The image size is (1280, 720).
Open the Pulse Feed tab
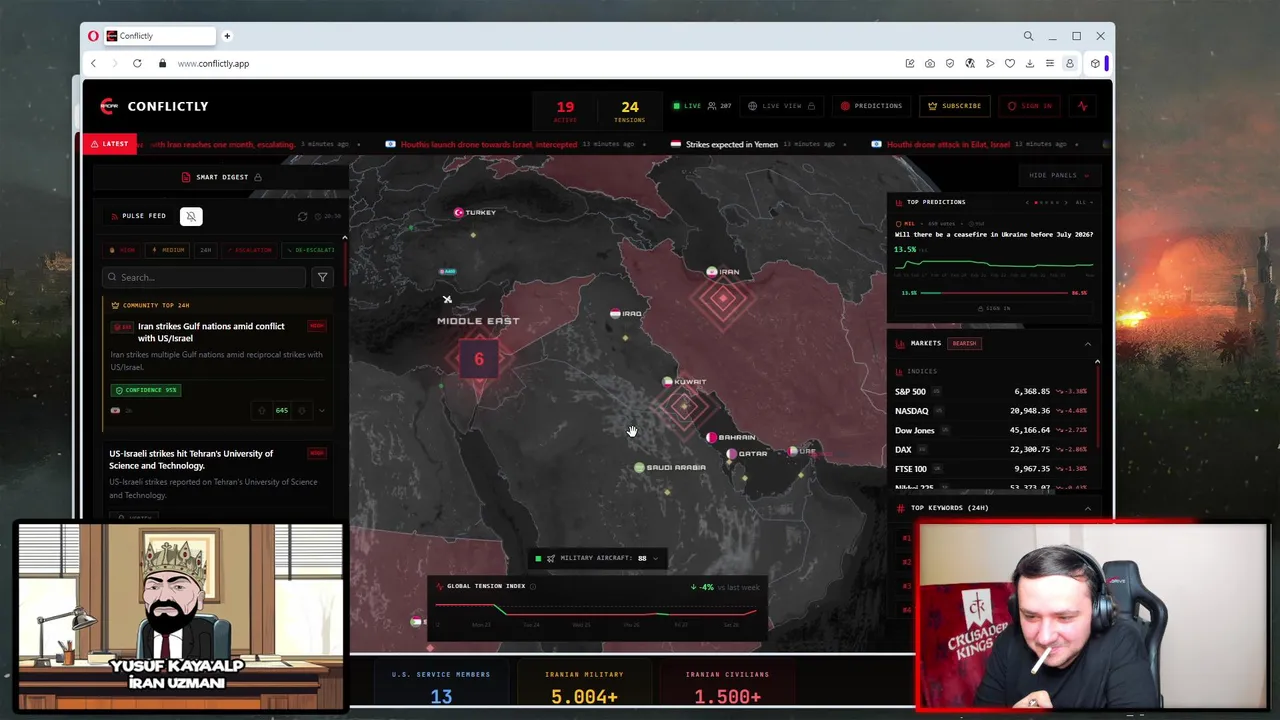pos(137,216)
